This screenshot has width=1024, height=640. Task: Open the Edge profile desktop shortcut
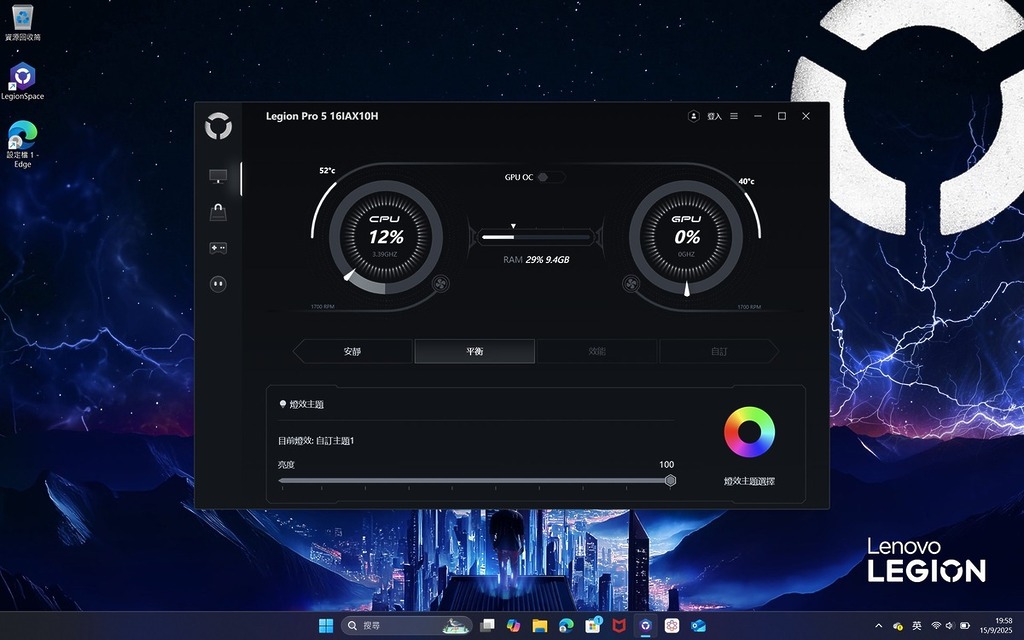(22, 144)
